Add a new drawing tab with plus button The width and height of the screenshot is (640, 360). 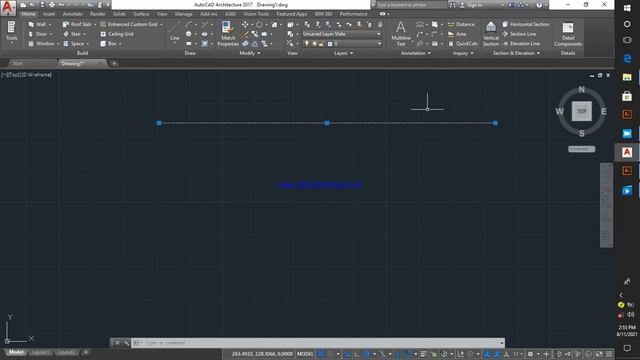point(114,63)
